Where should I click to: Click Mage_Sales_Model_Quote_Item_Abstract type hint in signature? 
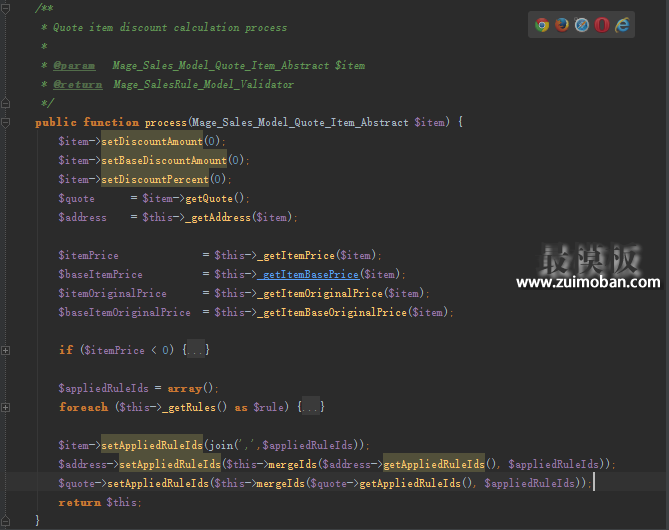300,123
